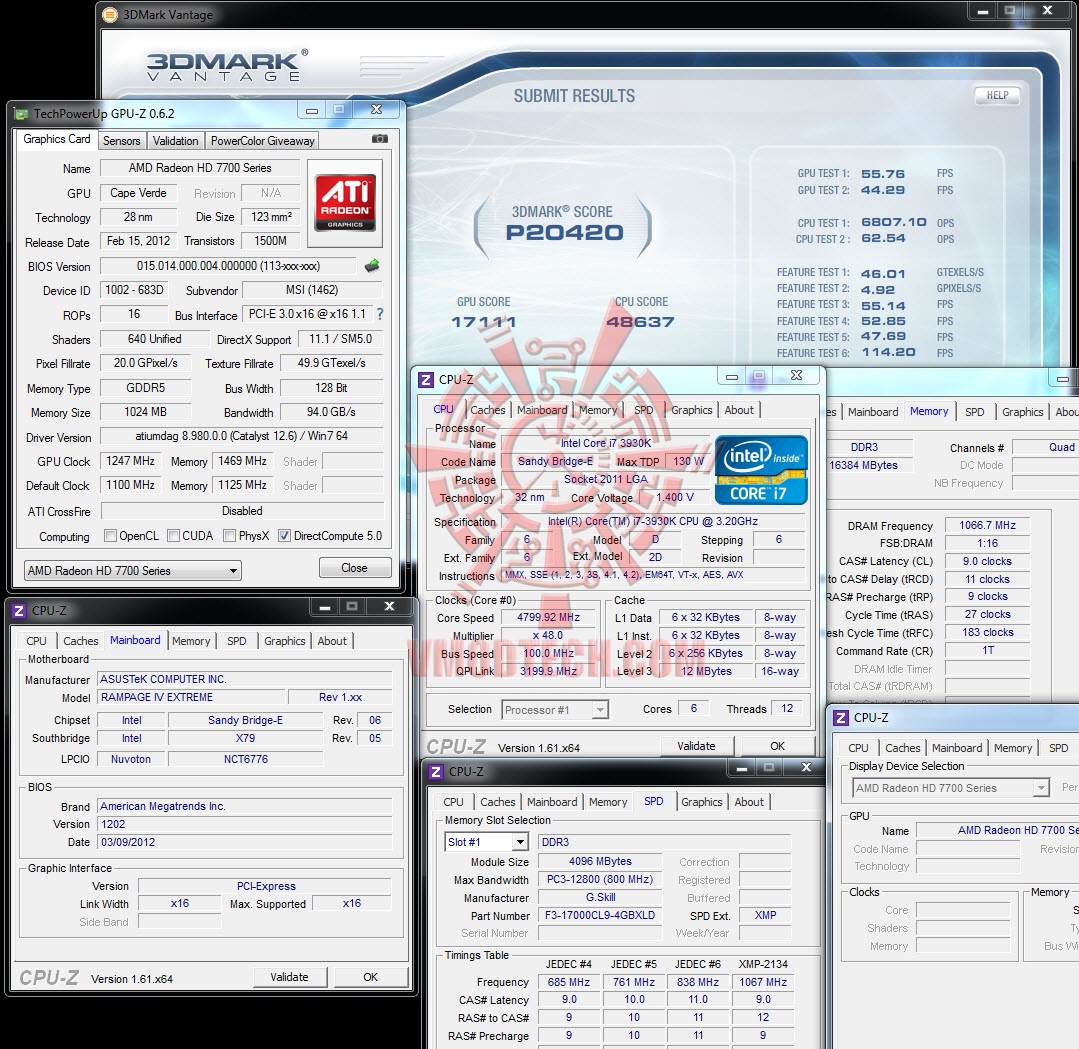Viewport: 1079px width, 1049px height.
Task: Switch to the GPU-Z Validation tab
Action: point(175,140)
